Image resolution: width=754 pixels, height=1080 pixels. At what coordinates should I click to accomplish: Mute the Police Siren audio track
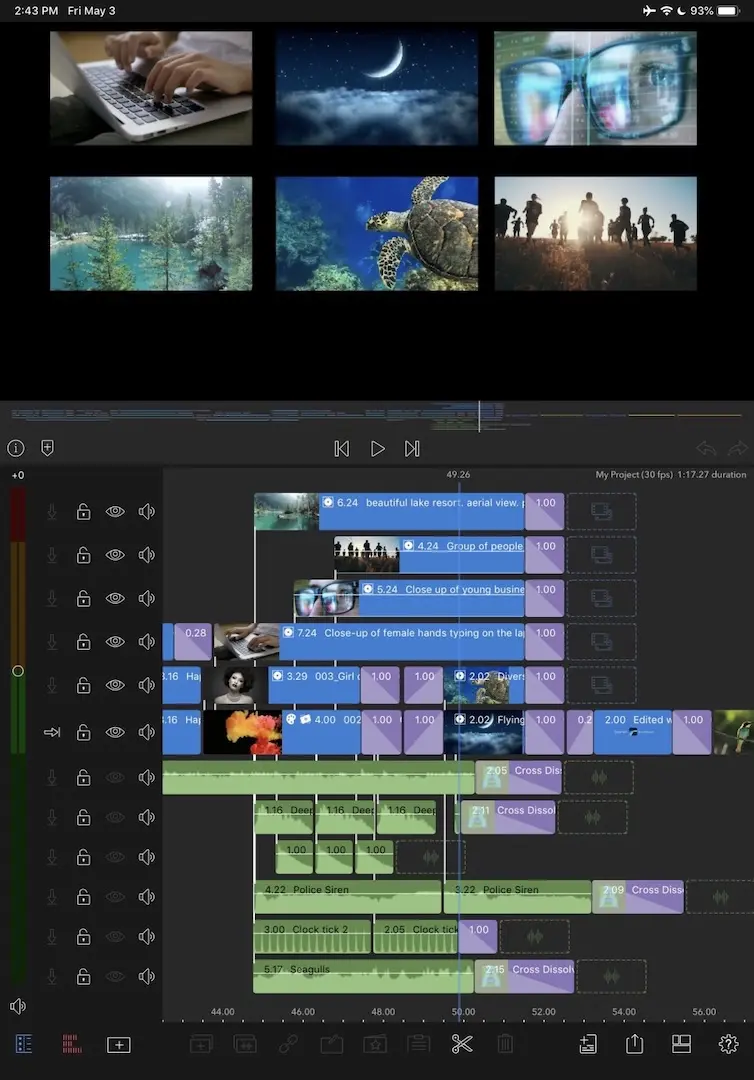(x=147, y=897)
